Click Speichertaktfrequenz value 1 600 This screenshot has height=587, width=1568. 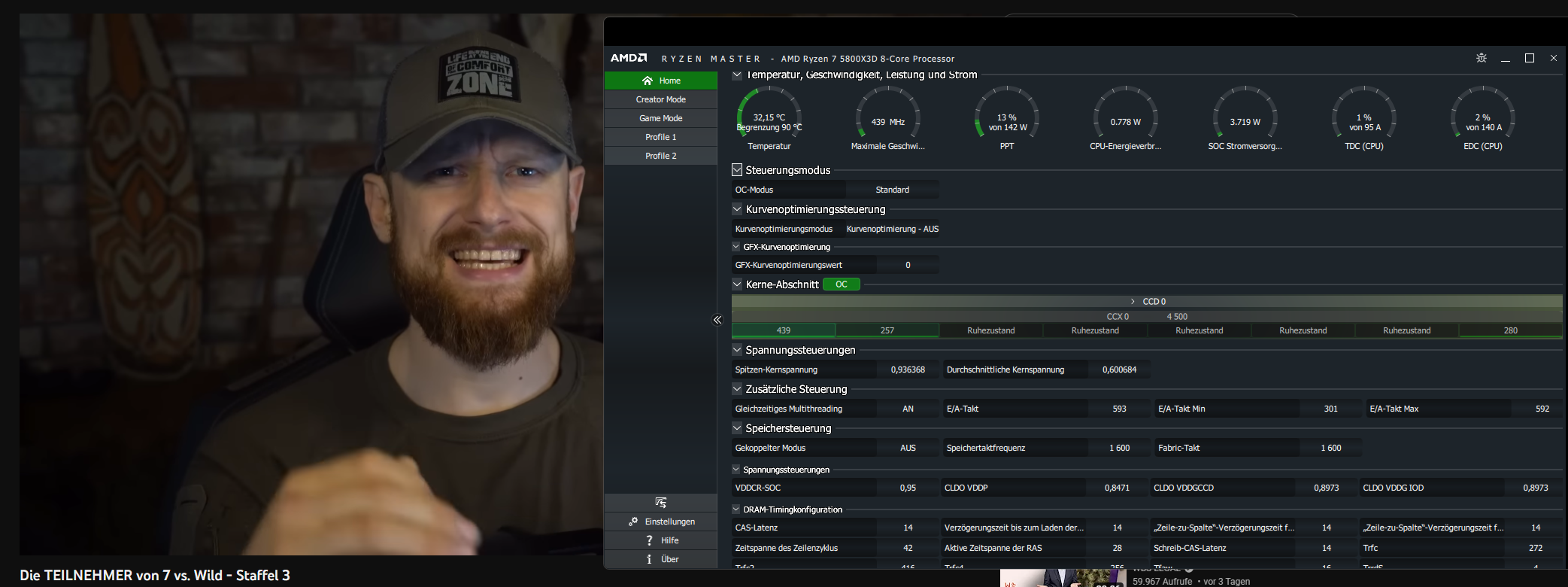coord(1119,448)
